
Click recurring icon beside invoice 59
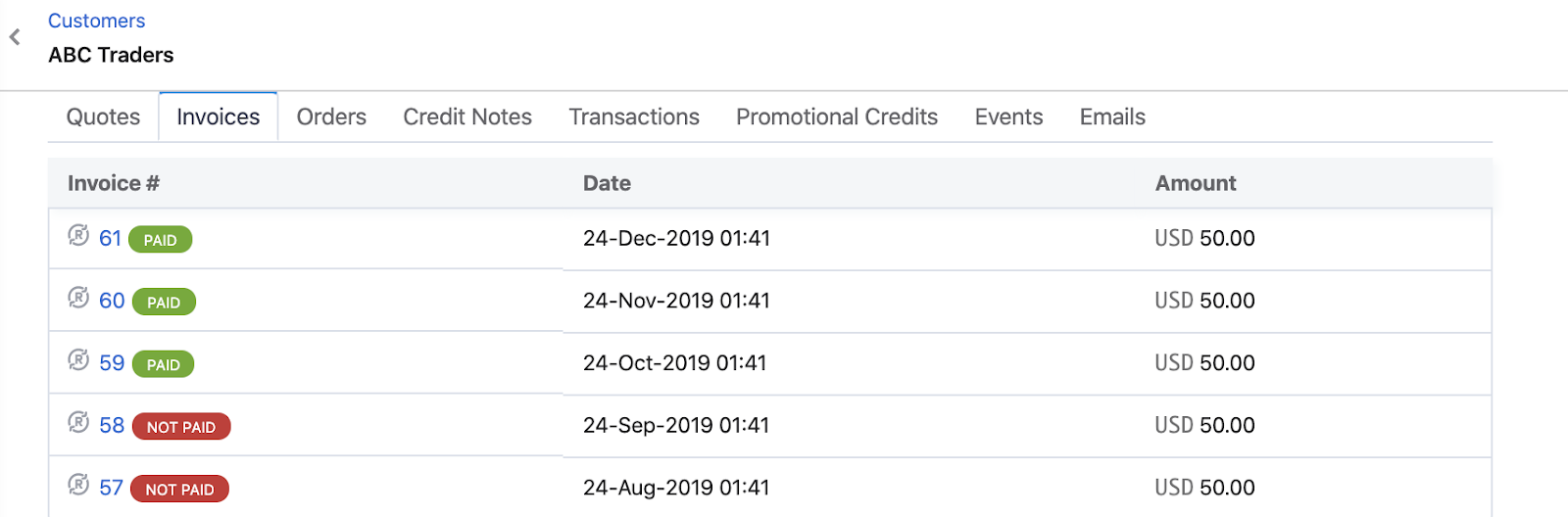coord(78,360)
